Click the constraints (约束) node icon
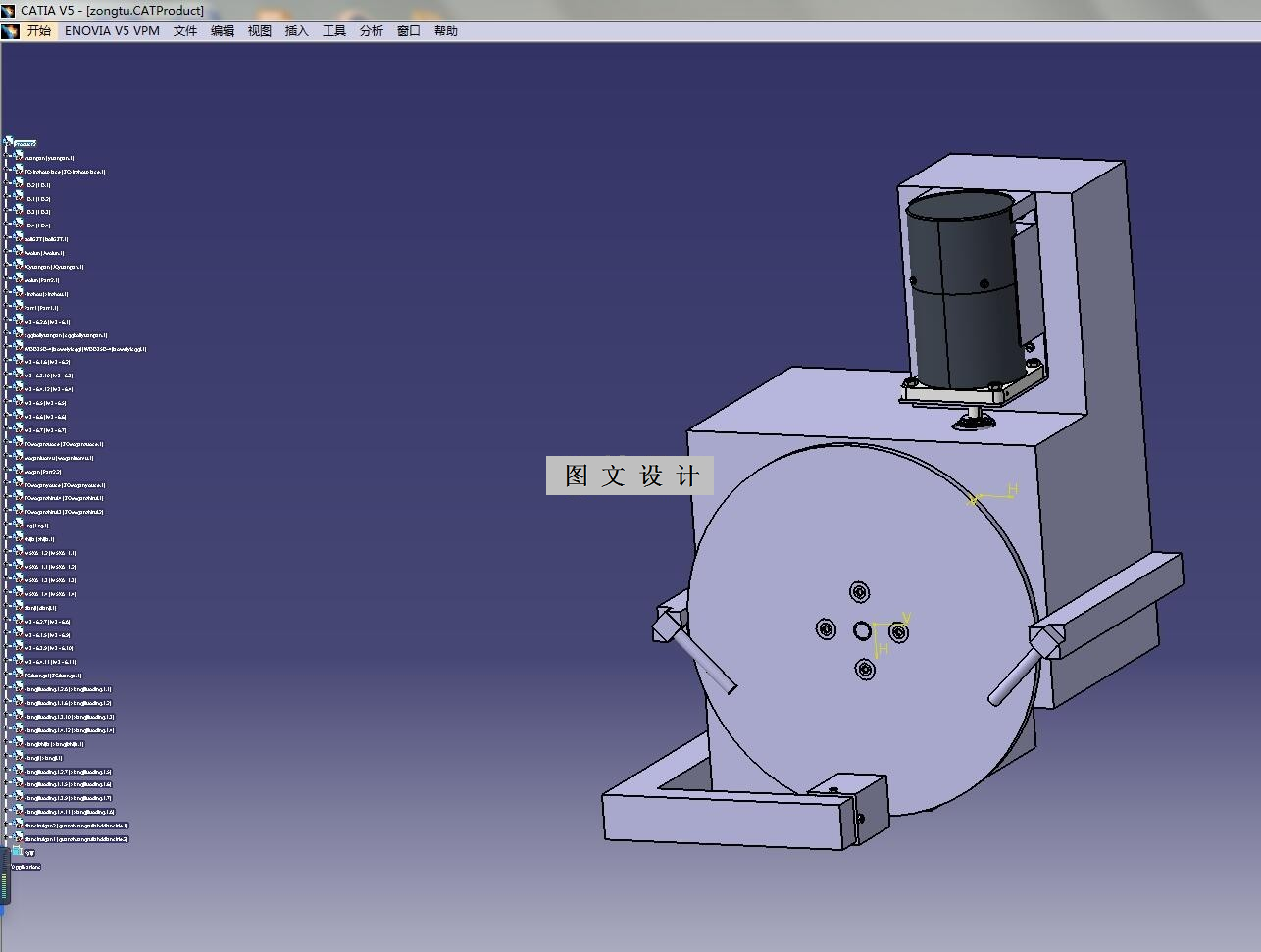This screenshot has height=952, width=1261. click(17, 852)
